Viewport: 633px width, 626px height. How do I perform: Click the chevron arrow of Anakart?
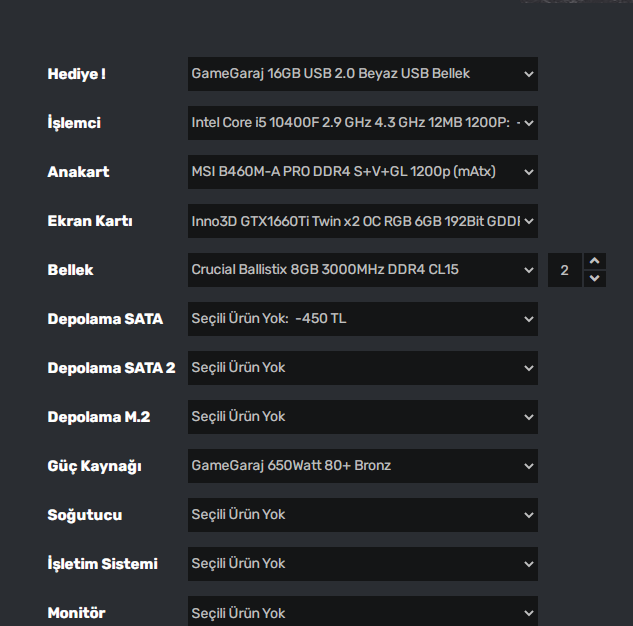pos(528,172)
